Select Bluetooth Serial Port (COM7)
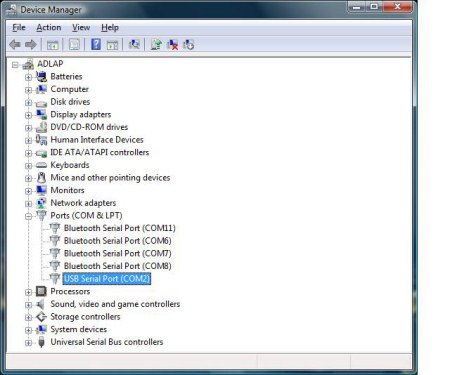Image resolution: width=450 pixels, height=375 pixels. 118,254
